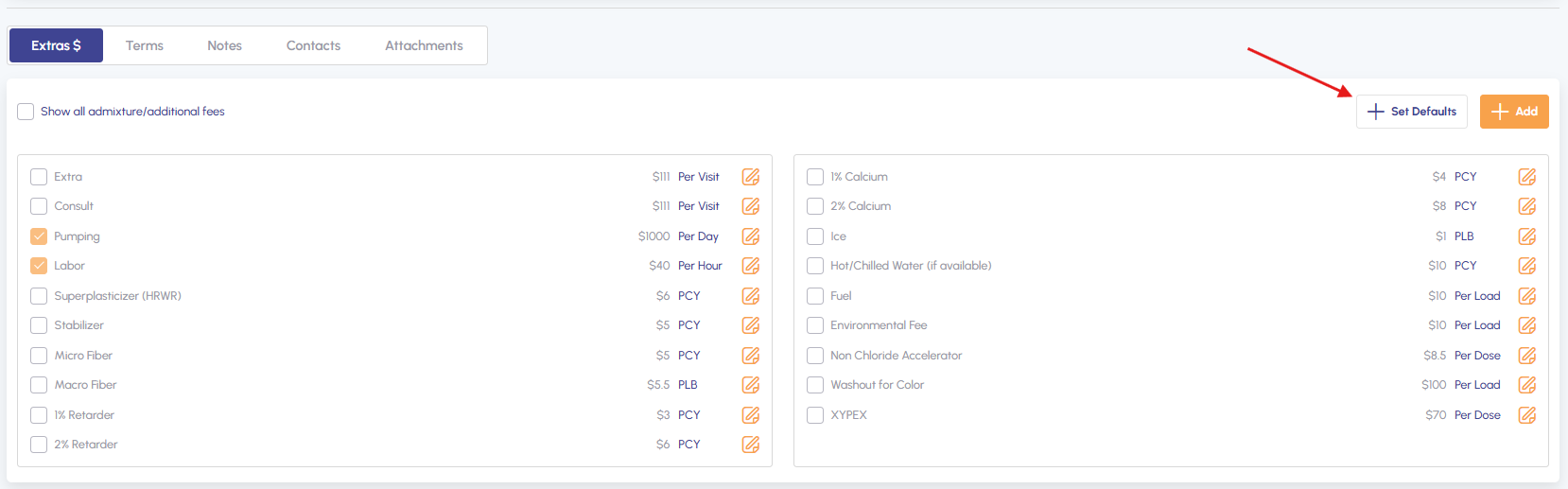This screenshot has width=1568, height=489.
Task: Edit the Superplasticizer (HRWR) fee
Action: [x=751, y=296]
